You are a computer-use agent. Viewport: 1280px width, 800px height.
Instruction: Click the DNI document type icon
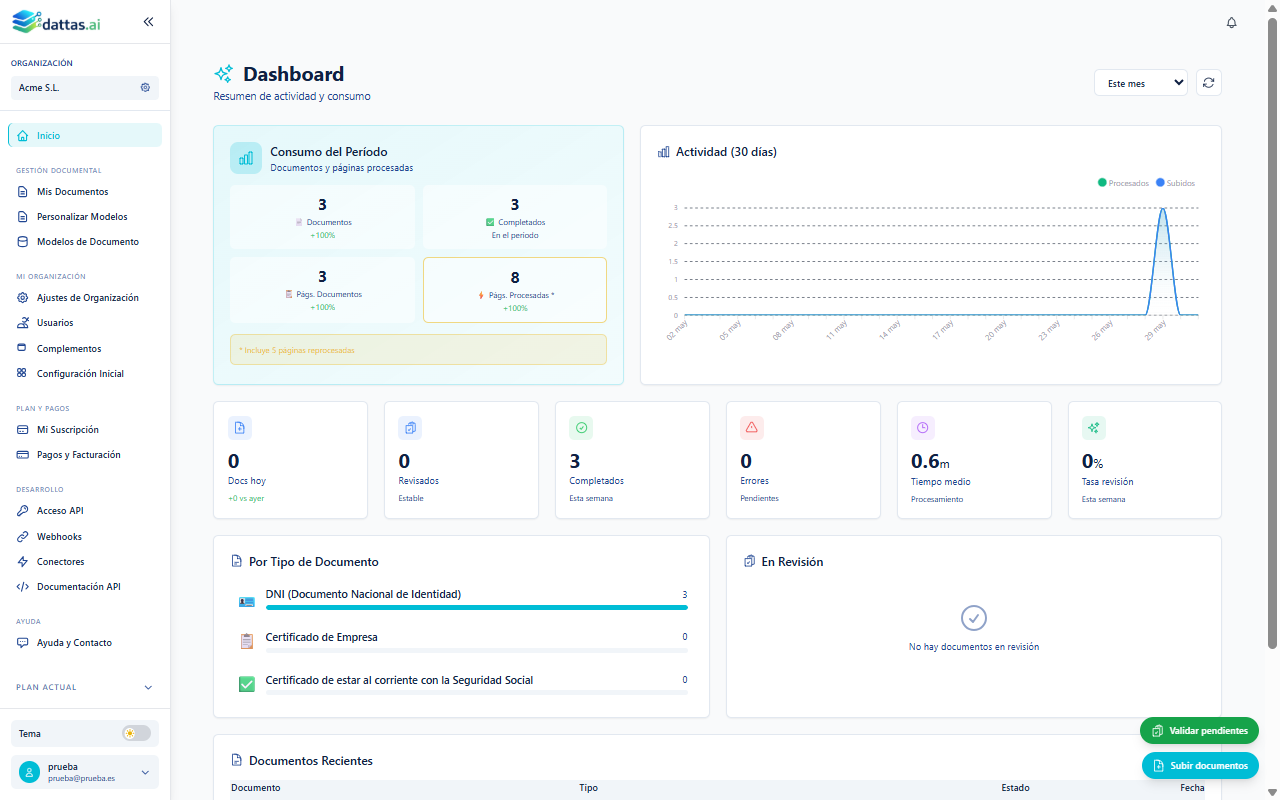pos(247,601)
